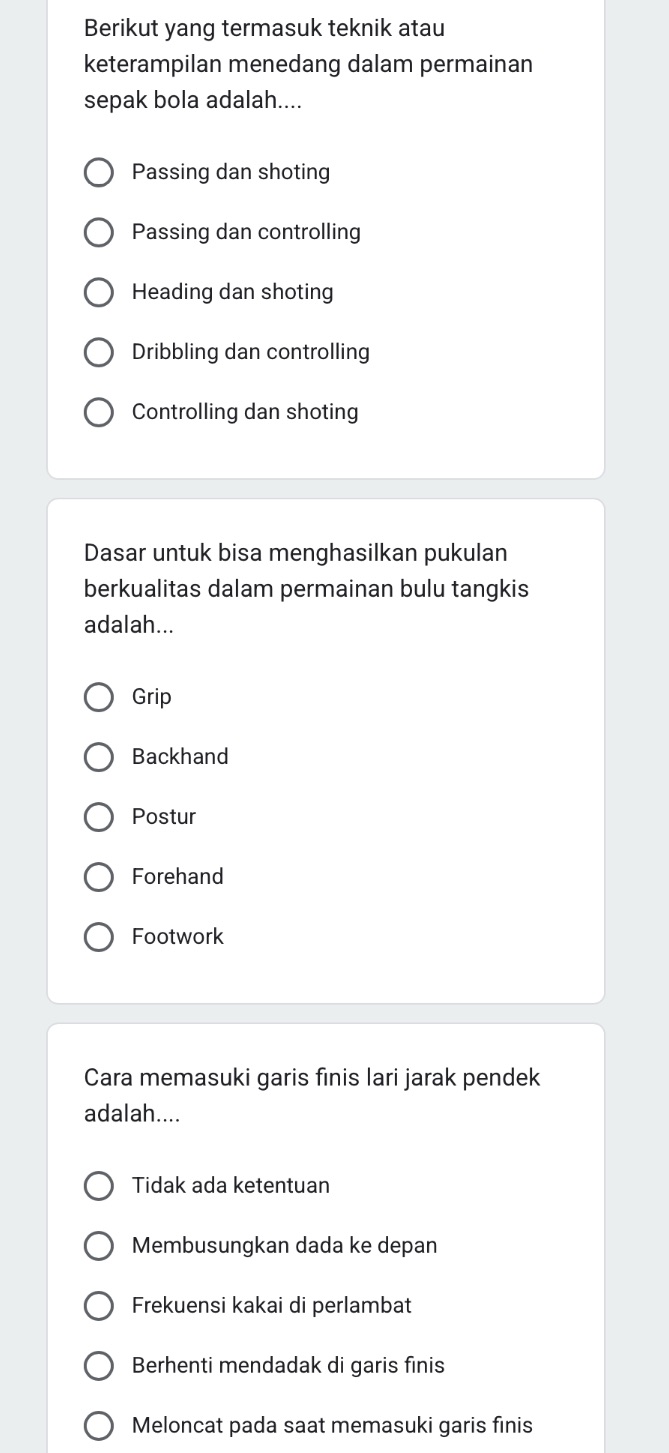
Task: Click the lari jarak pendek question text
Action: 310,1094
